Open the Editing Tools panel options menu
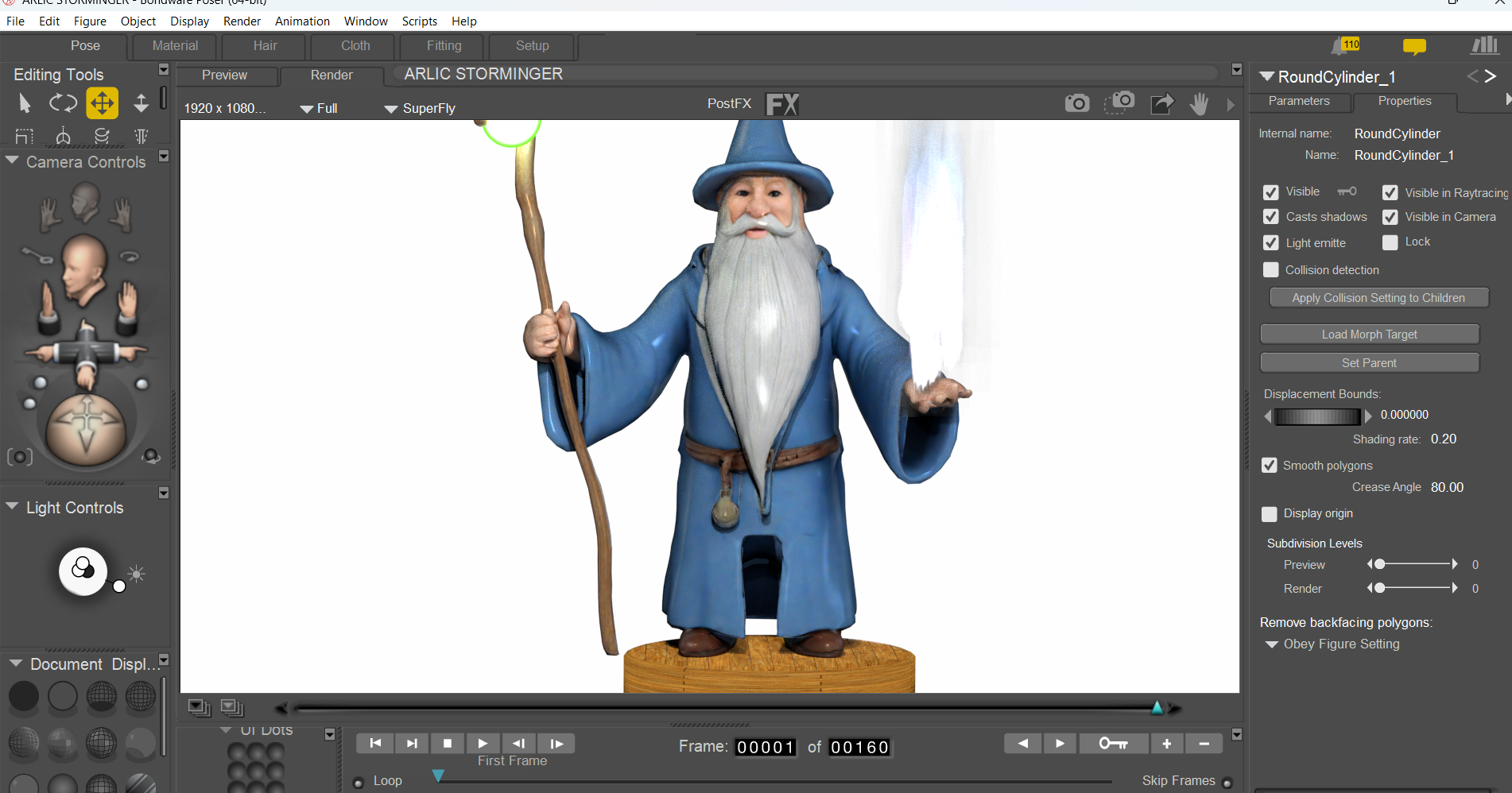 click(x=164, y=70)
